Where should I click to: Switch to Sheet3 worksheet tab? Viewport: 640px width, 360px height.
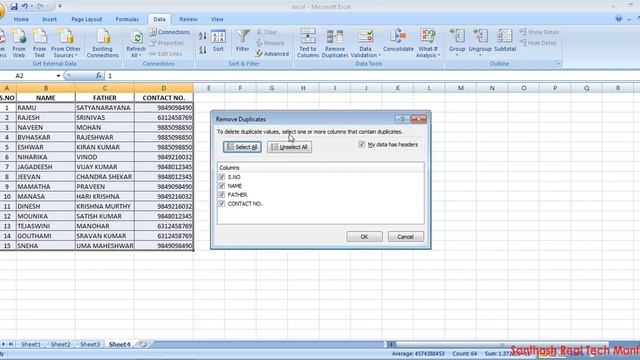click(x=90, y=344)
